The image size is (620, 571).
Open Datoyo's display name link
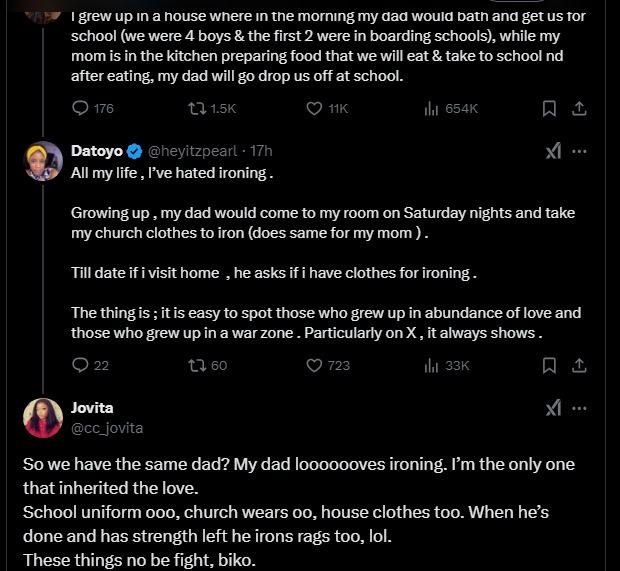click(97, 151)
